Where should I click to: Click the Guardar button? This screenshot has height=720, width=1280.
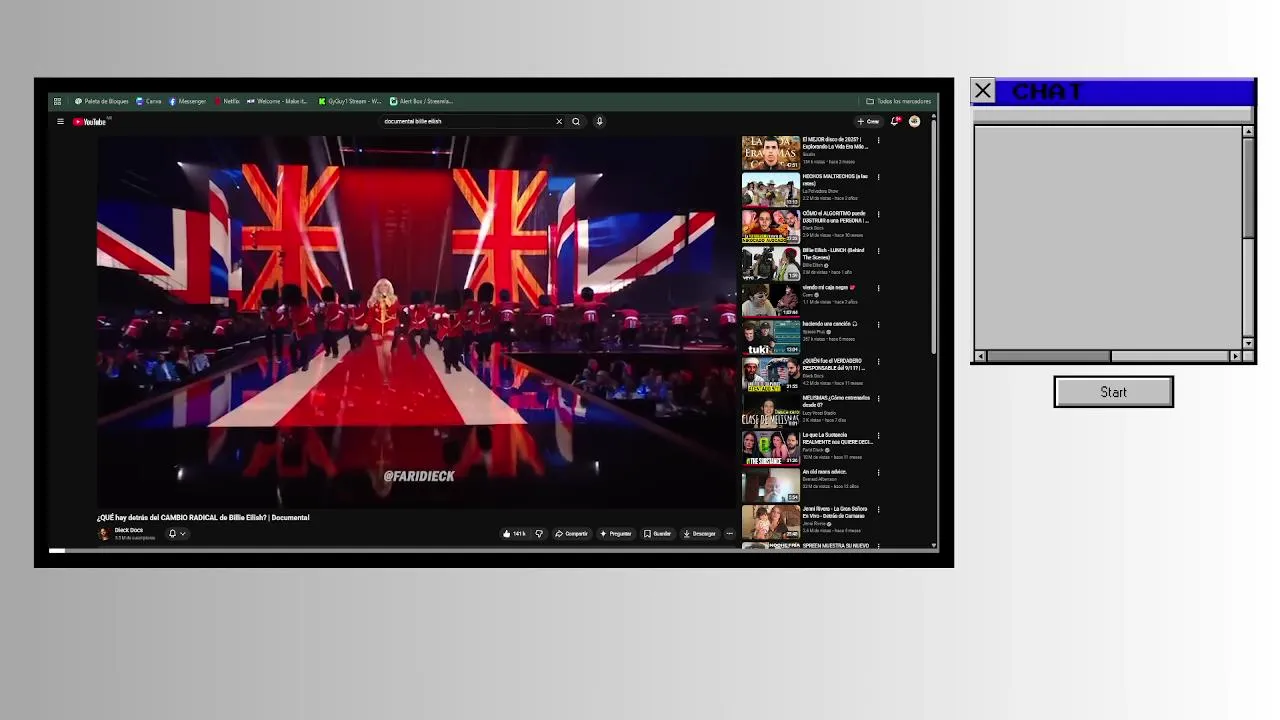tap(658, 534)
